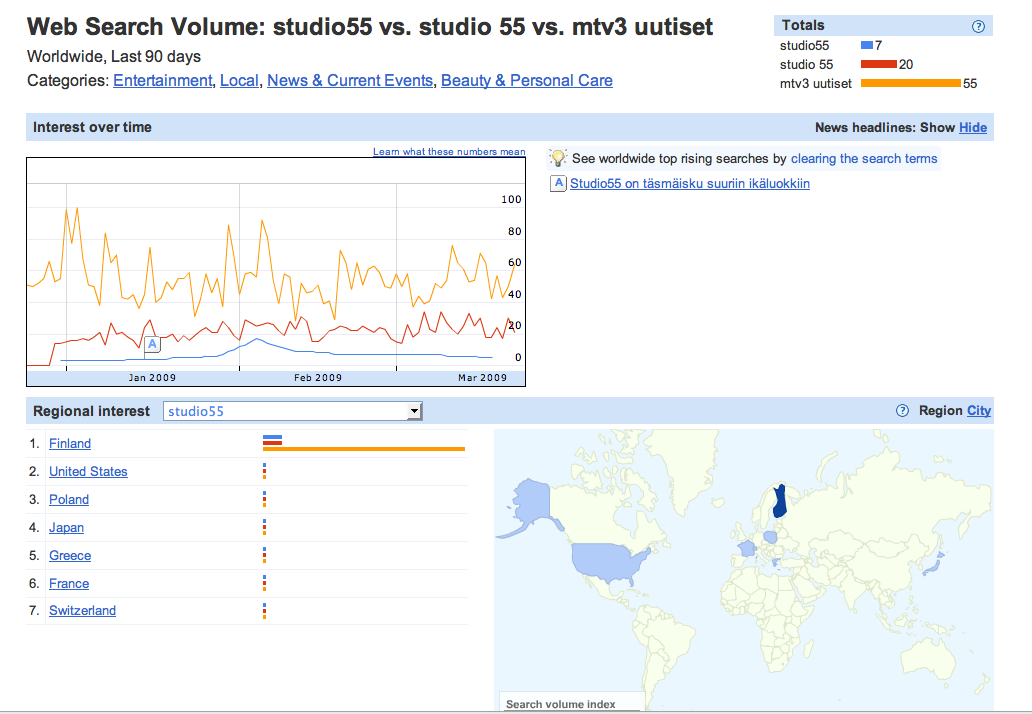
Task: Click the blue studio55 totals bar
Action: (867, 45)
